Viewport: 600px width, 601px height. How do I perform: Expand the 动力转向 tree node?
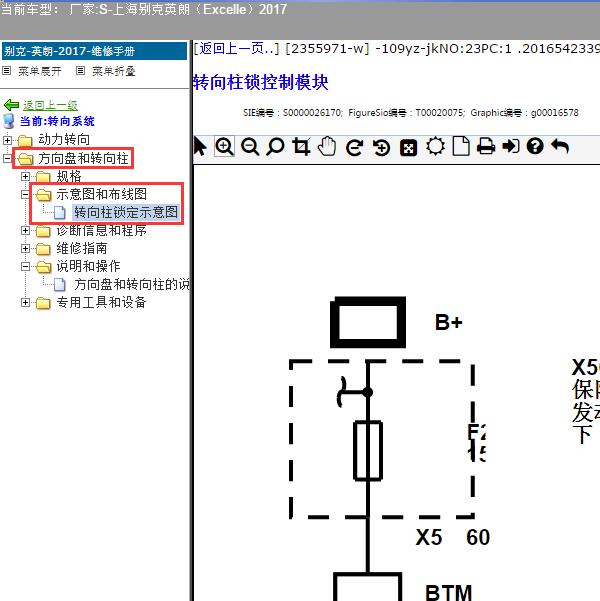click(x=7, y=140)
